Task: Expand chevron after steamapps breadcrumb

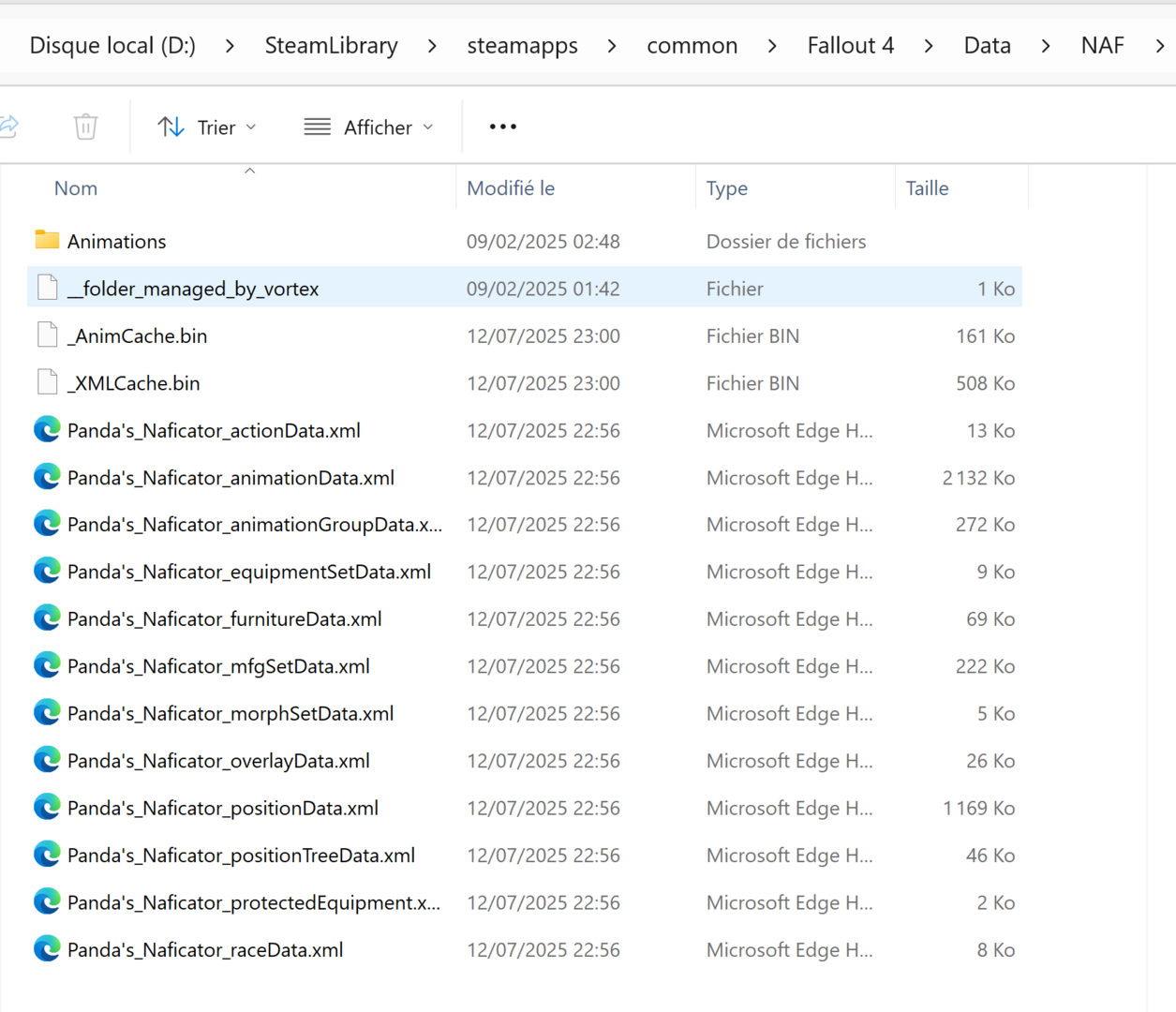Action: tap(612, 46)
